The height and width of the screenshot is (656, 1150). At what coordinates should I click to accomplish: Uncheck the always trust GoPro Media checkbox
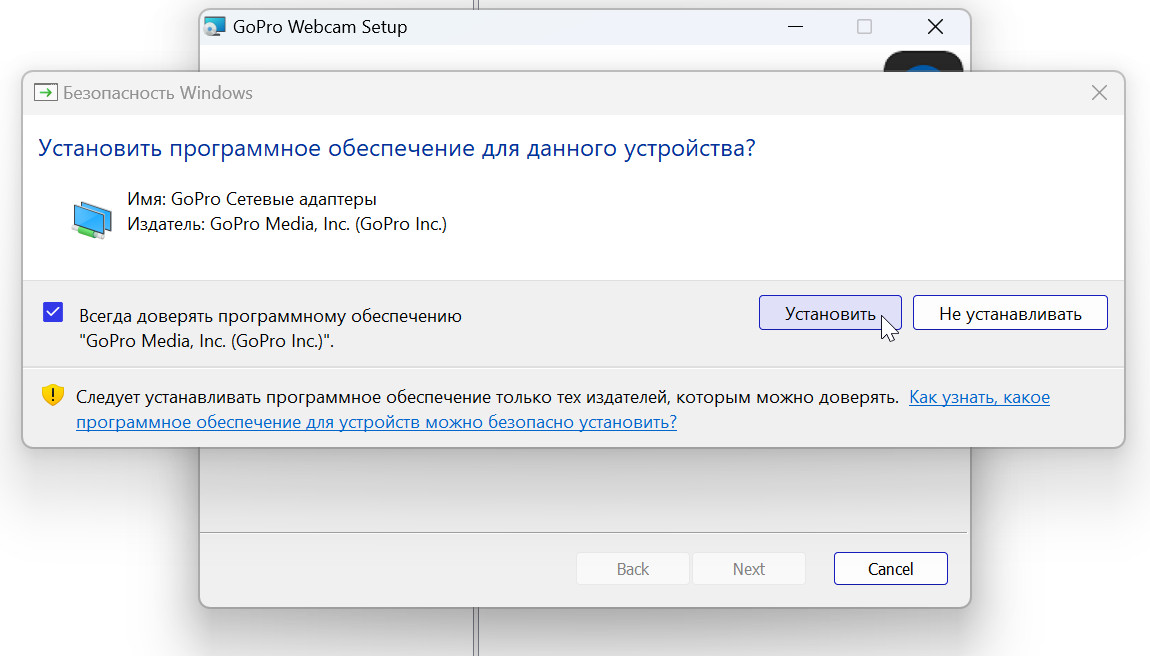(53, 312)
